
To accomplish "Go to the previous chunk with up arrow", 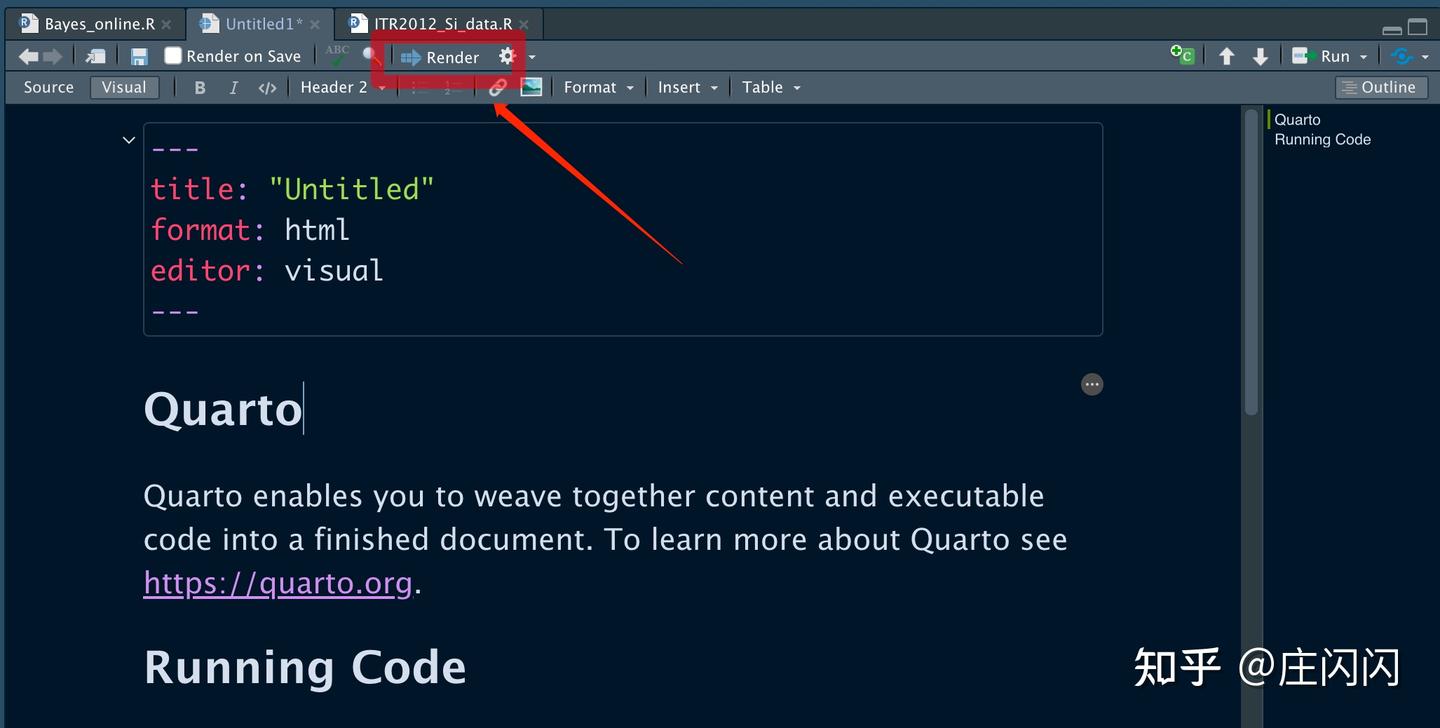I will coord(1226,57).
